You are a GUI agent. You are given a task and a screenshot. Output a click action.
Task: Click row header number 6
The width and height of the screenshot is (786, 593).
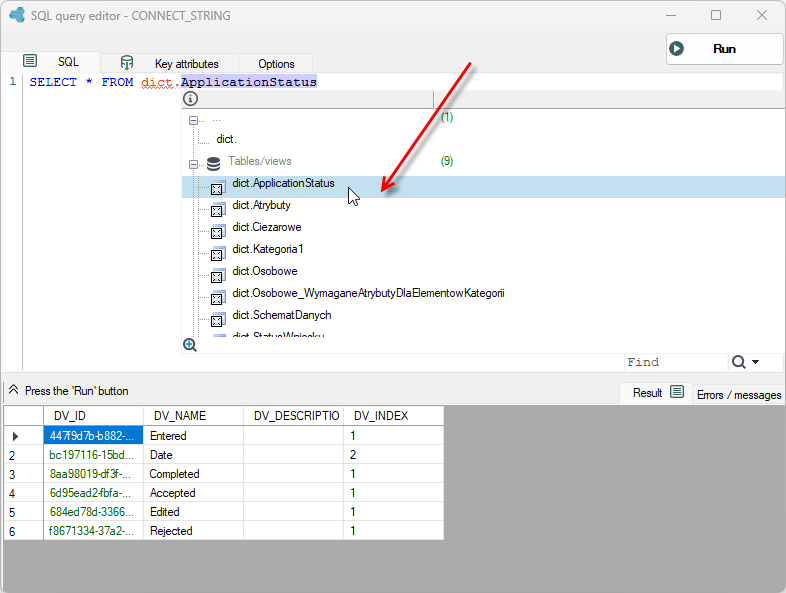(24, 531)
